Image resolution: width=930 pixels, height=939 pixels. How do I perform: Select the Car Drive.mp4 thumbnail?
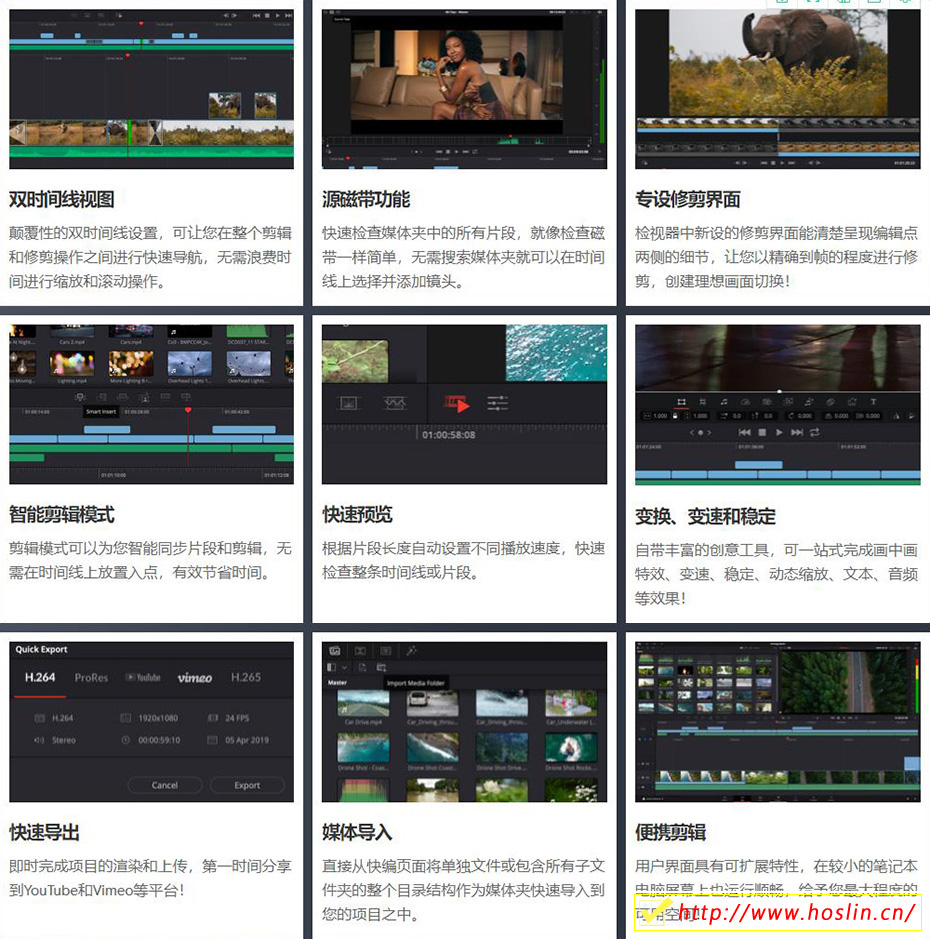pyautogui.click(x=363, y=704)
